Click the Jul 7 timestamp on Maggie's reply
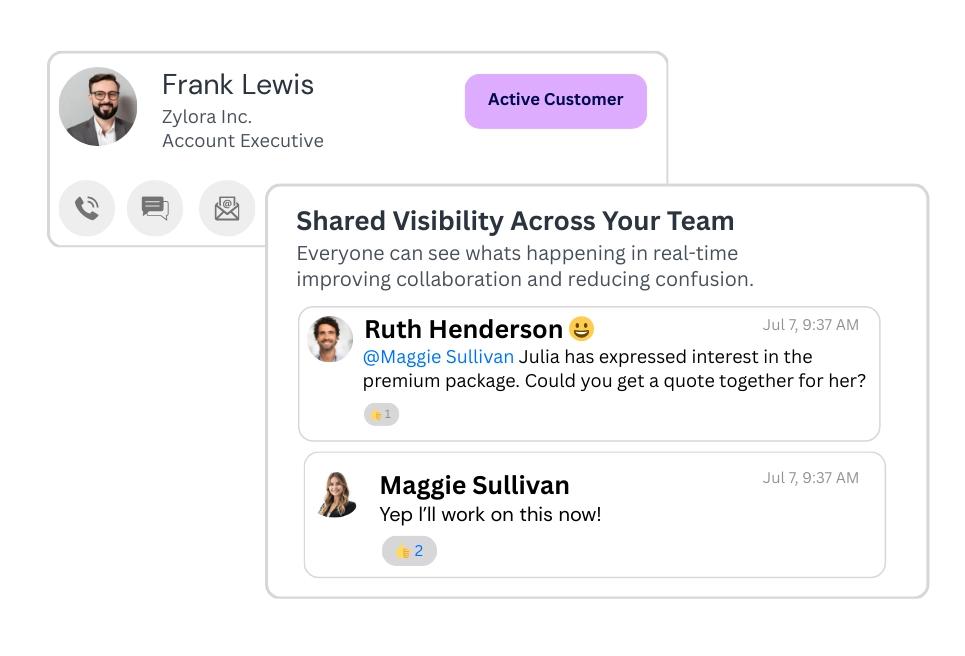965x656 pixels. tap(812, 478)
